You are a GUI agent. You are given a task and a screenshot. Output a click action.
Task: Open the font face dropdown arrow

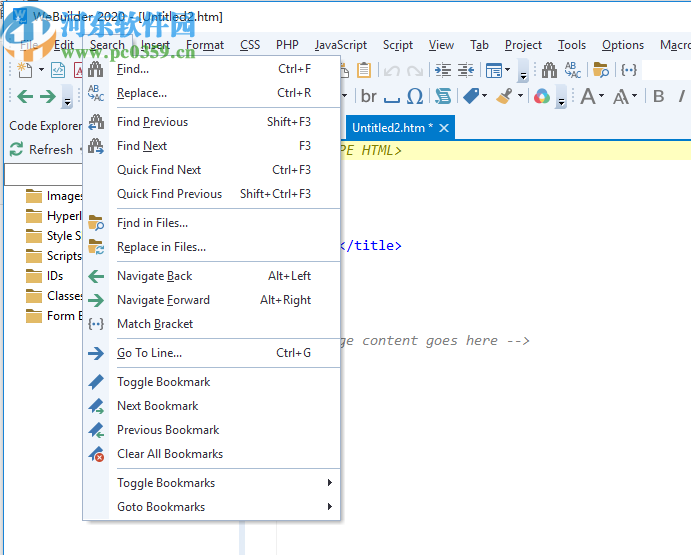(602, 96)
